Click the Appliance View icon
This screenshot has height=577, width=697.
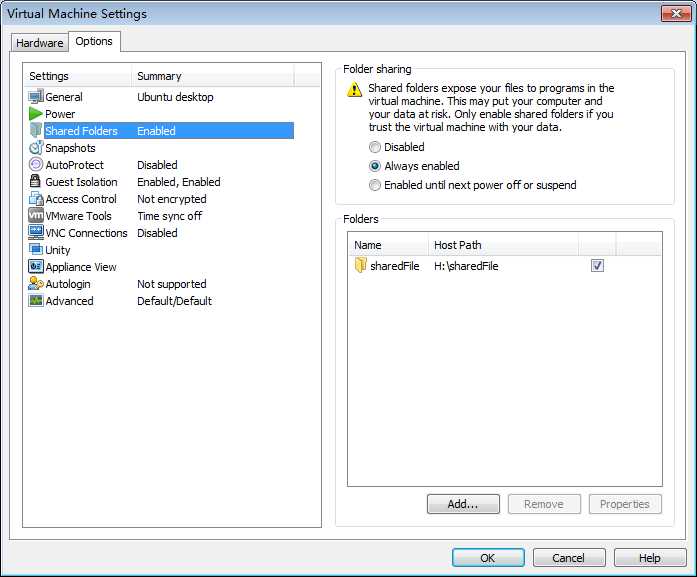coord(36,266)
